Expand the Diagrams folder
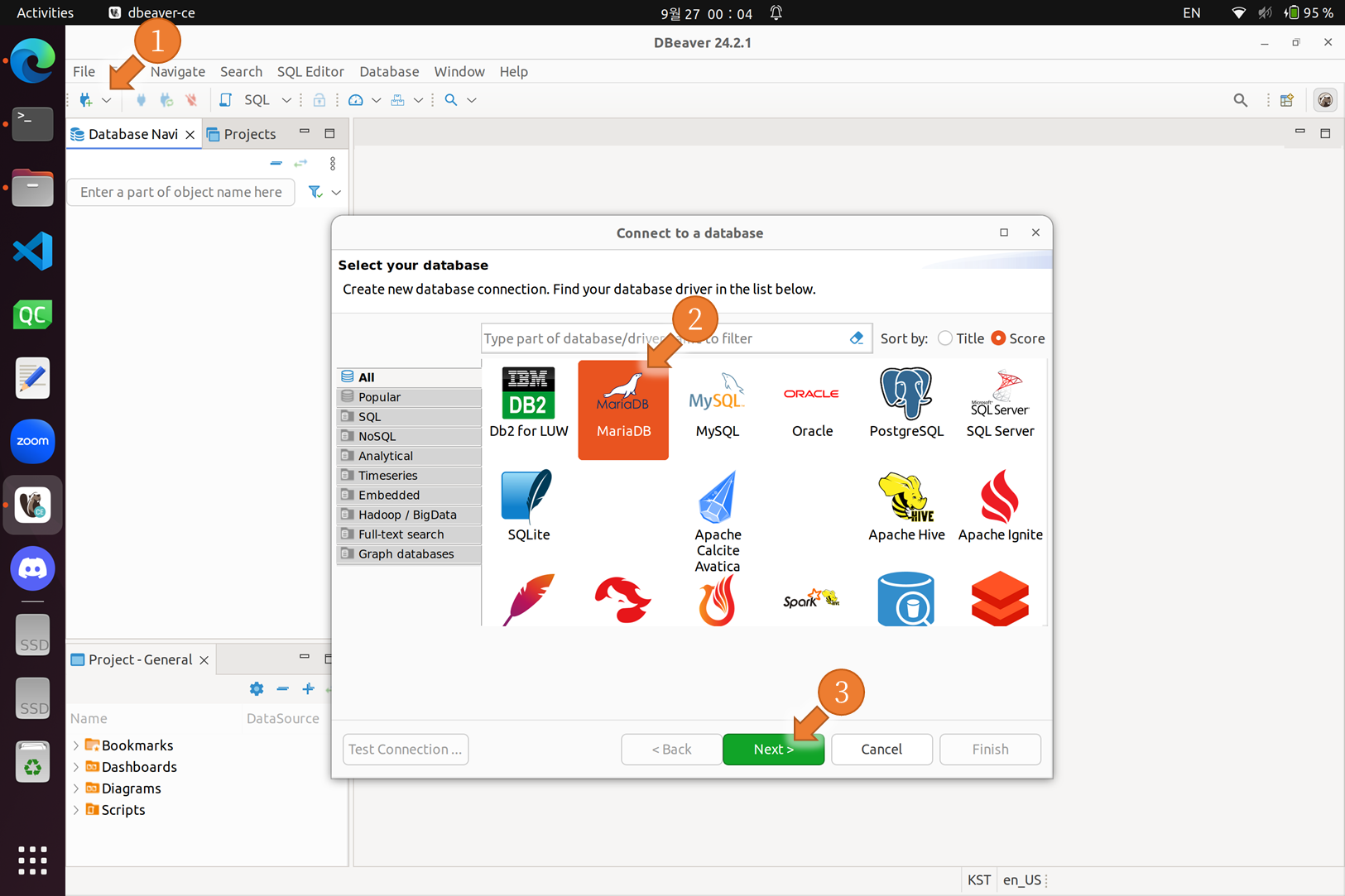Image resolution: width=1345 pixels, height=896 pixels. (x=76, y=788)
